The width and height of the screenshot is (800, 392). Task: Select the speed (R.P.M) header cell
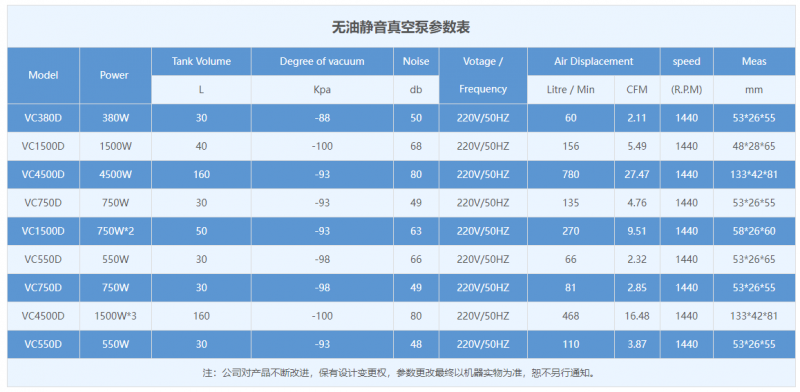[686, 76]
